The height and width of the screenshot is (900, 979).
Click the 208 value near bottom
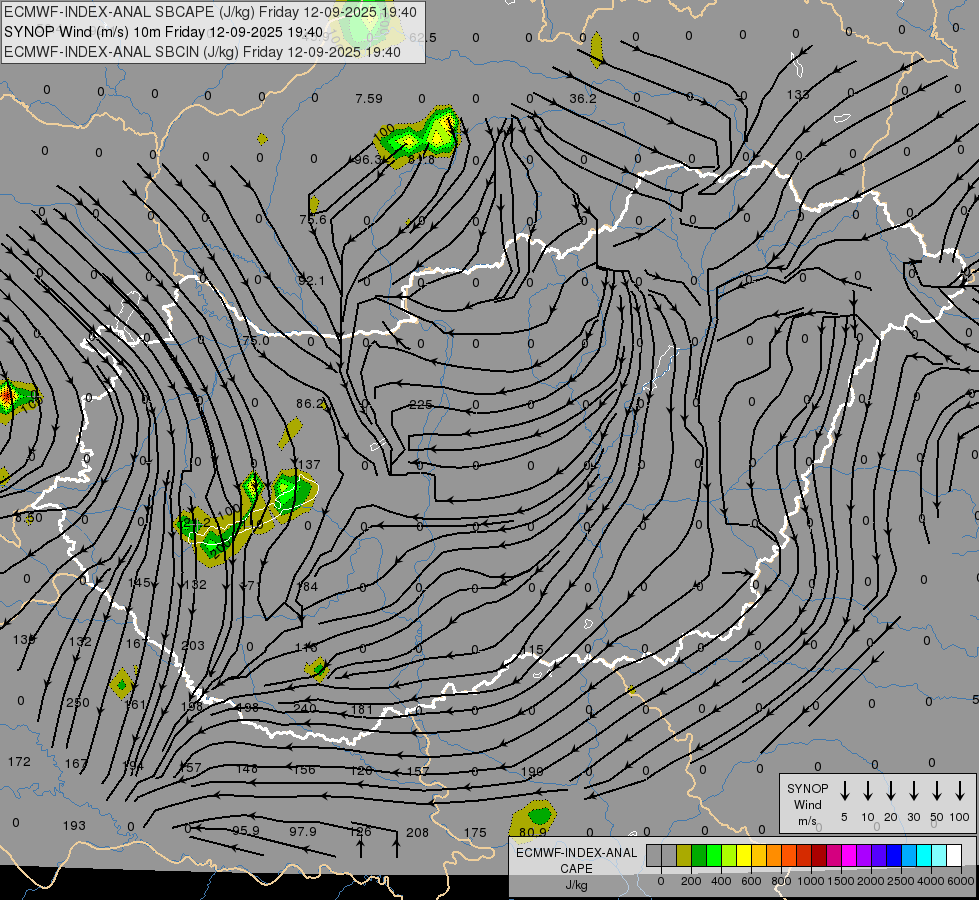click(418, 833)
